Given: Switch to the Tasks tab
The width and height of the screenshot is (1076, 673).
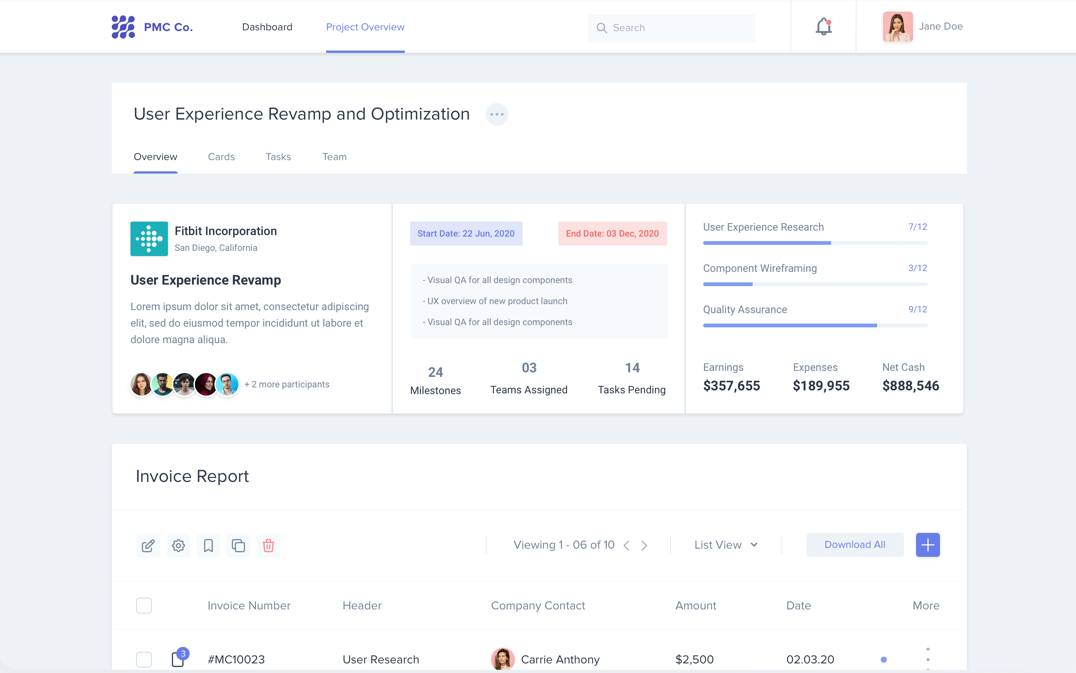Looking at the screenshot, I should (278, 156).
